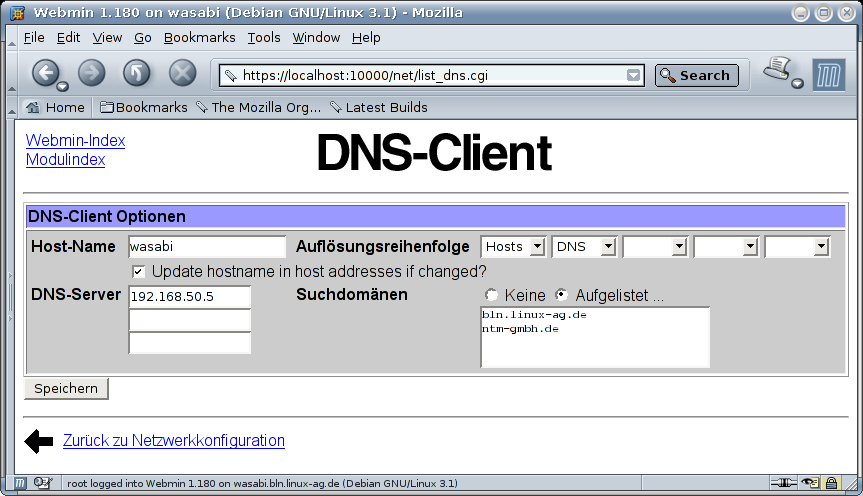Click the address field showing list_dns.cgi URL
The height and width of the screenshot is (496, 863).
(x=433, y=75)
